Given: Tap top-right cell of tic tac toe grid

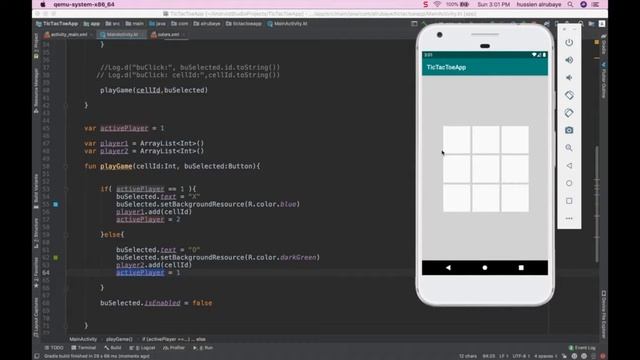Looking at the screenshot, I should click(515, 140).
